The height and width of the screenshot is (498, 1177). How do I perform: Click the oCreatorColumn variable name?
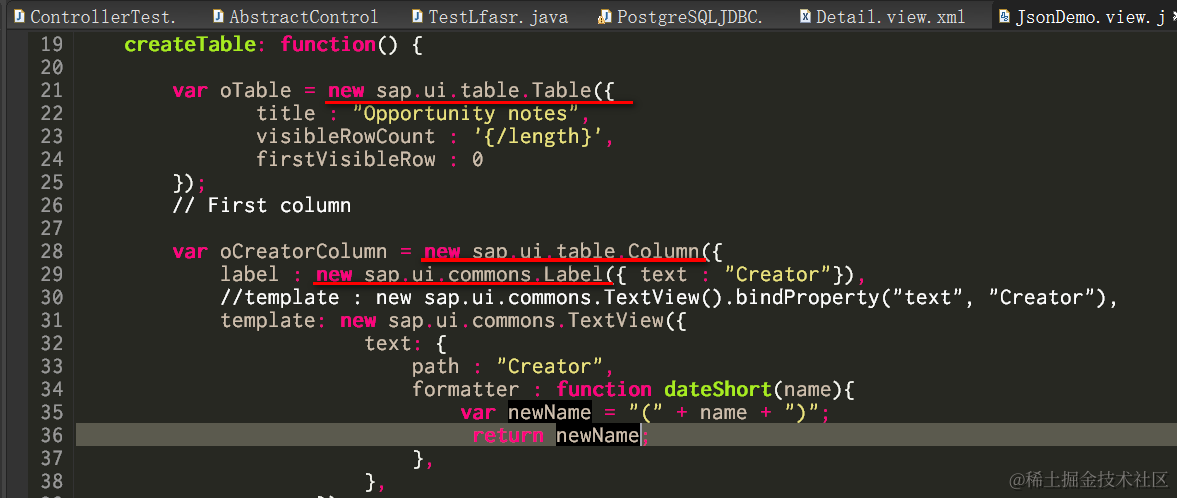pyautogui.click(x=303, y=252)
